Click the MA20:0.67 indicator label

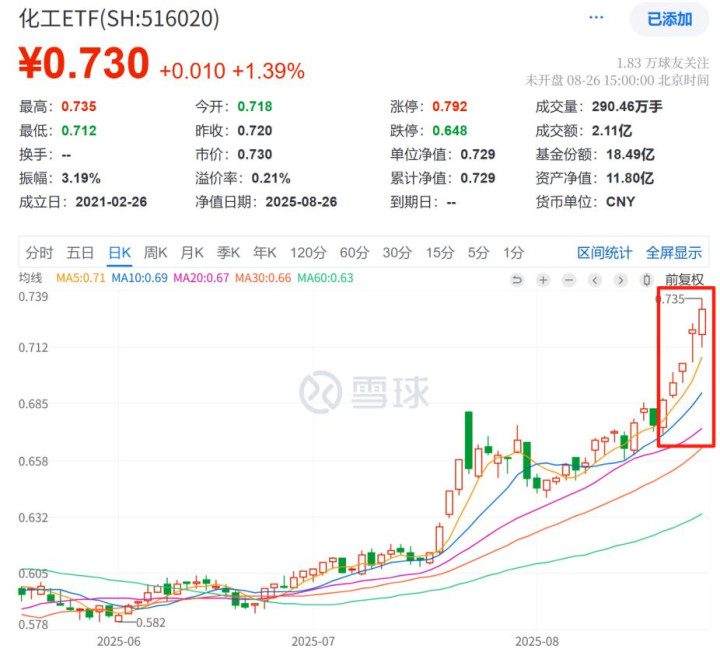201,278
